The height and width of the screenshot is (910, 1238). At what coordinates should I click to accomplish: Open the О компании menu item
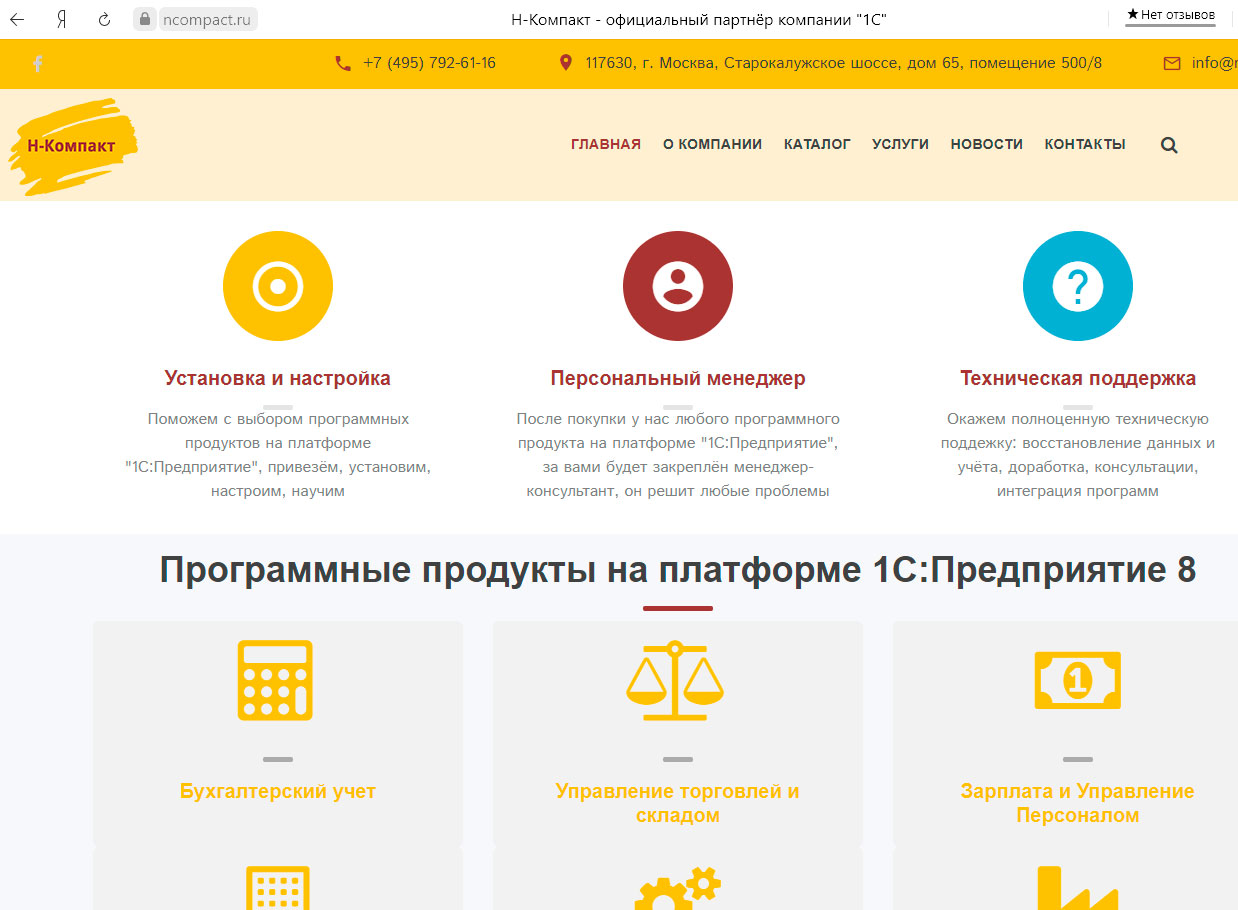tap(712, 144)
